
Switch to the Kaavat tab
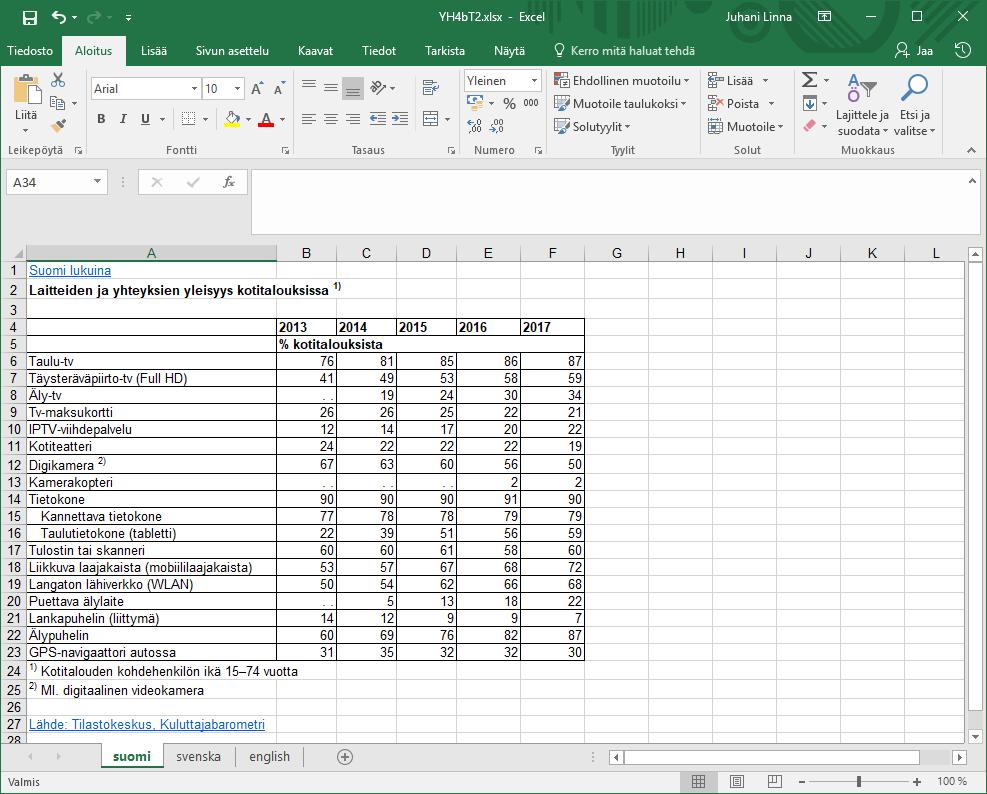coord(315,51)
